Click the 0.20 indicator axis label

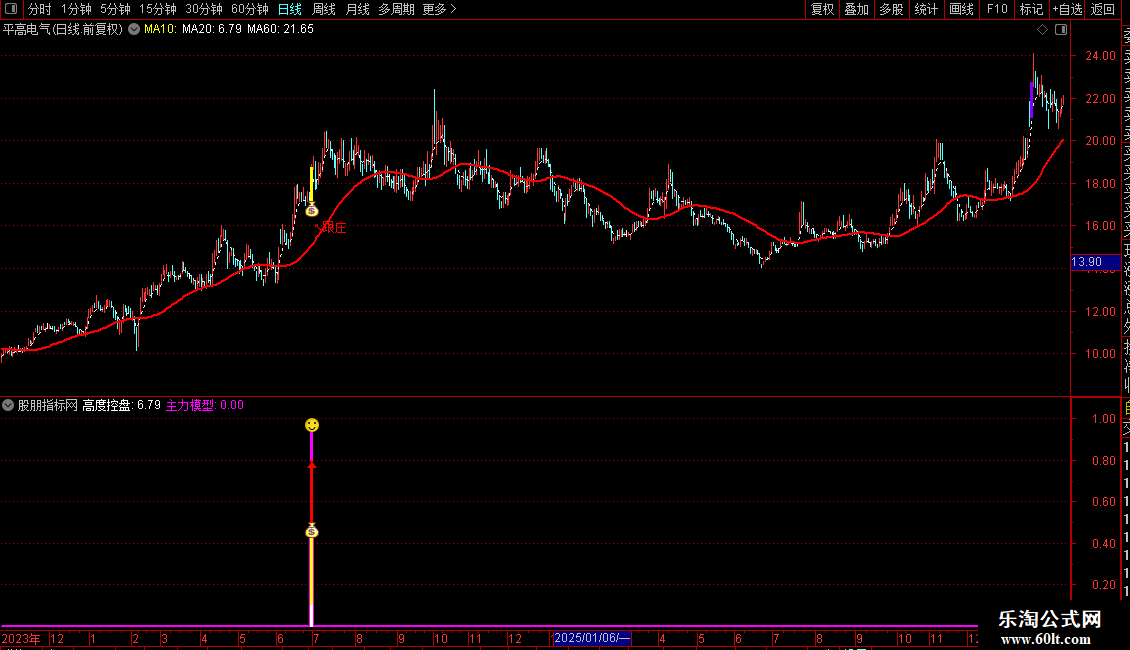[1104, 584]
